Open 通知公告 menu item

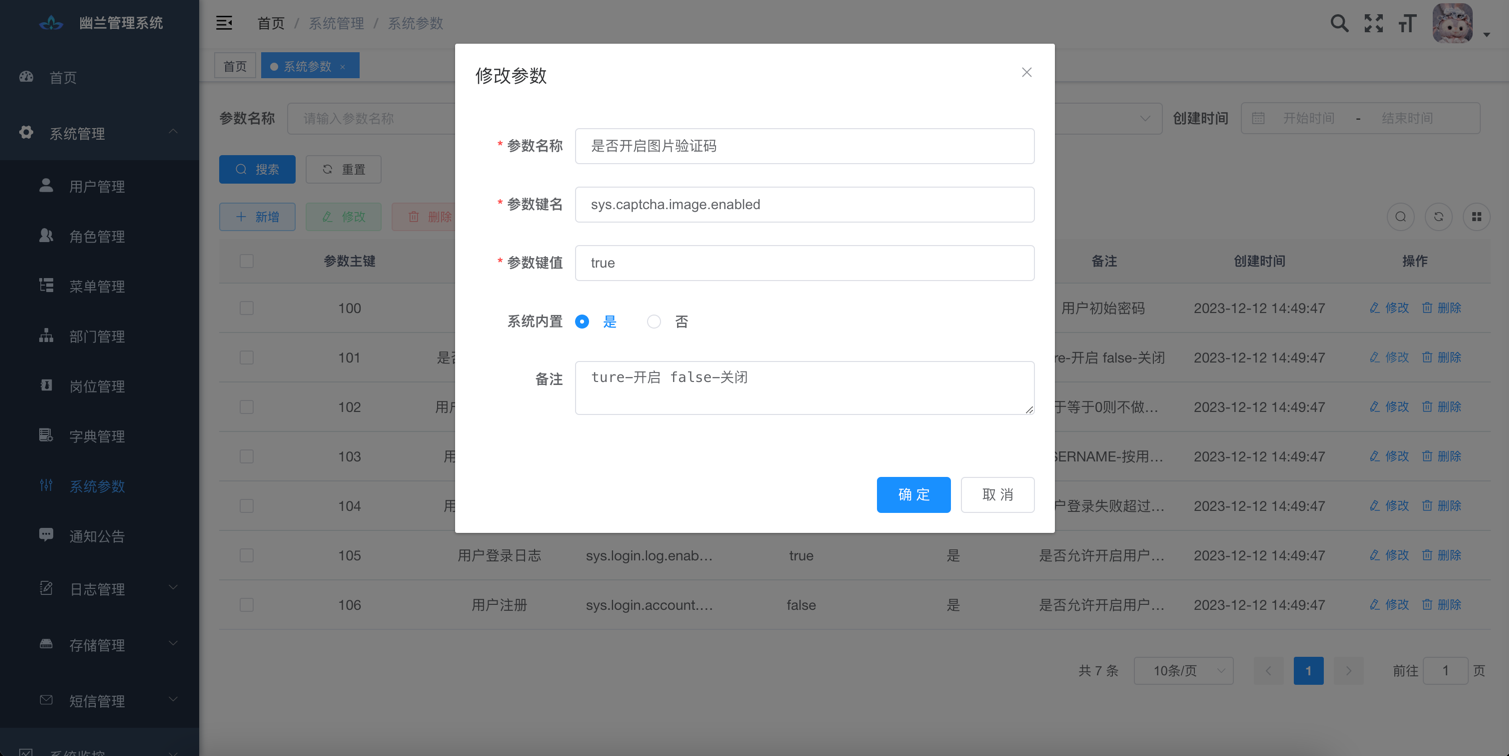[99, 537]
